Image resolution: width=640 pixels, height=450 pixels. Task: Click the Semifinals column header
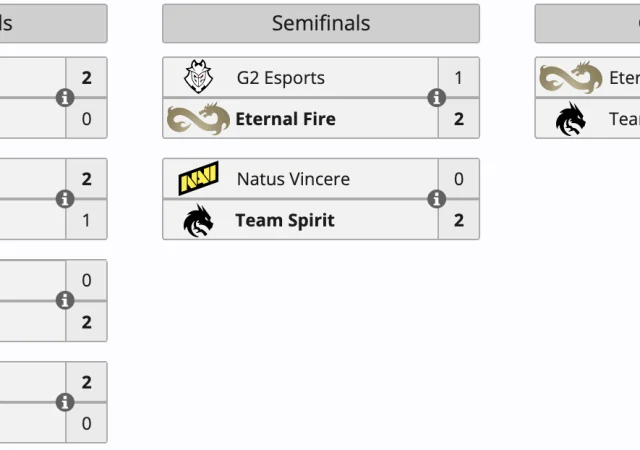[321, 23]
